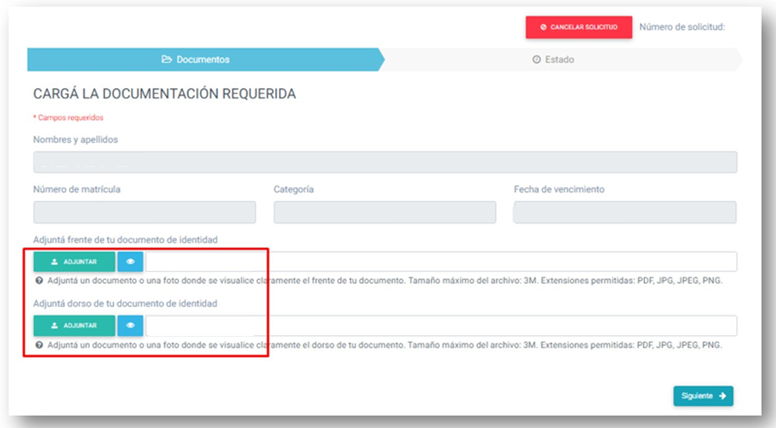Click the Número de matrícula field
Screen dimensions: 776x428
[x=144, y=212]
